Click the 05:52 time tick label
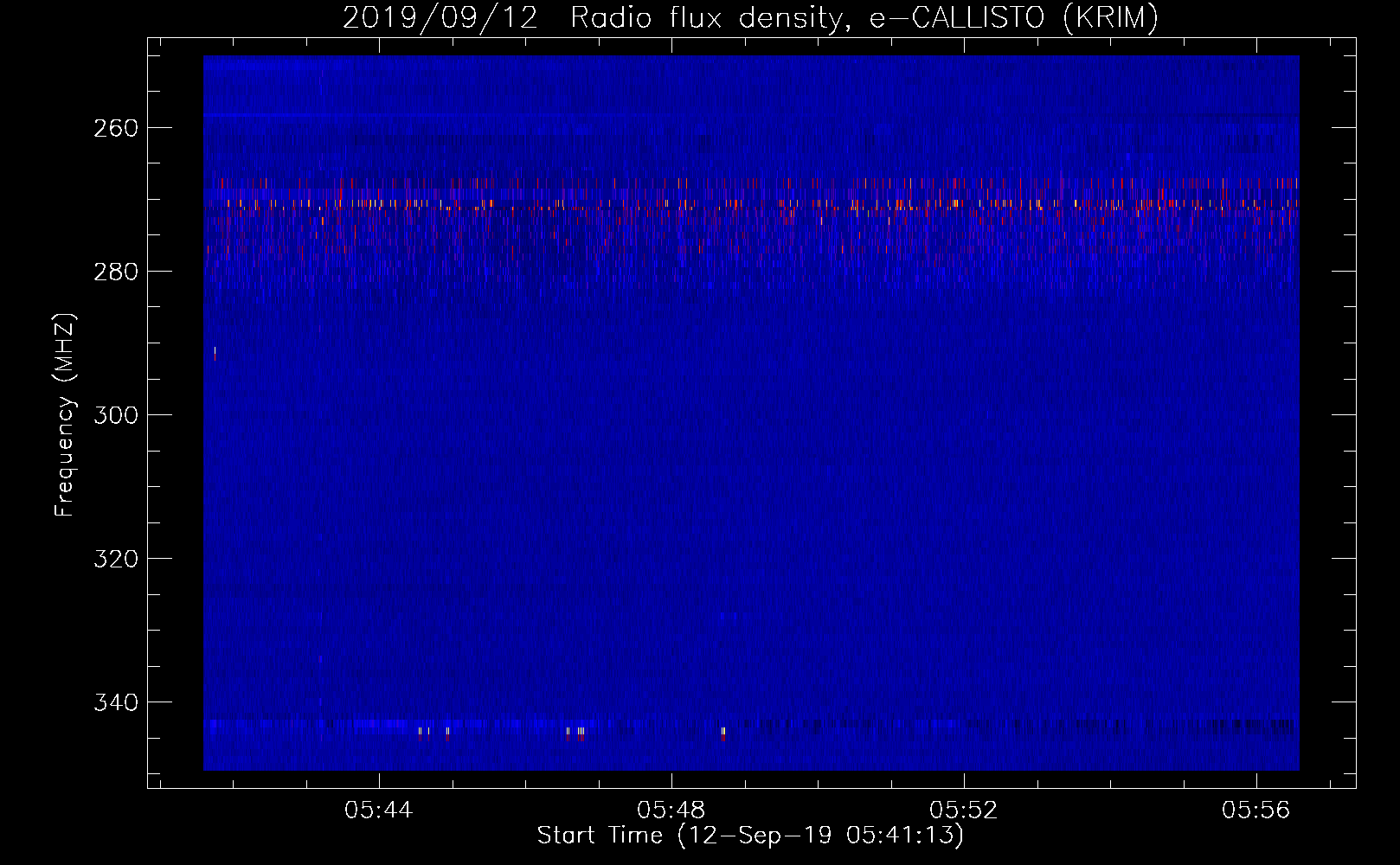 tap(964, 811)
